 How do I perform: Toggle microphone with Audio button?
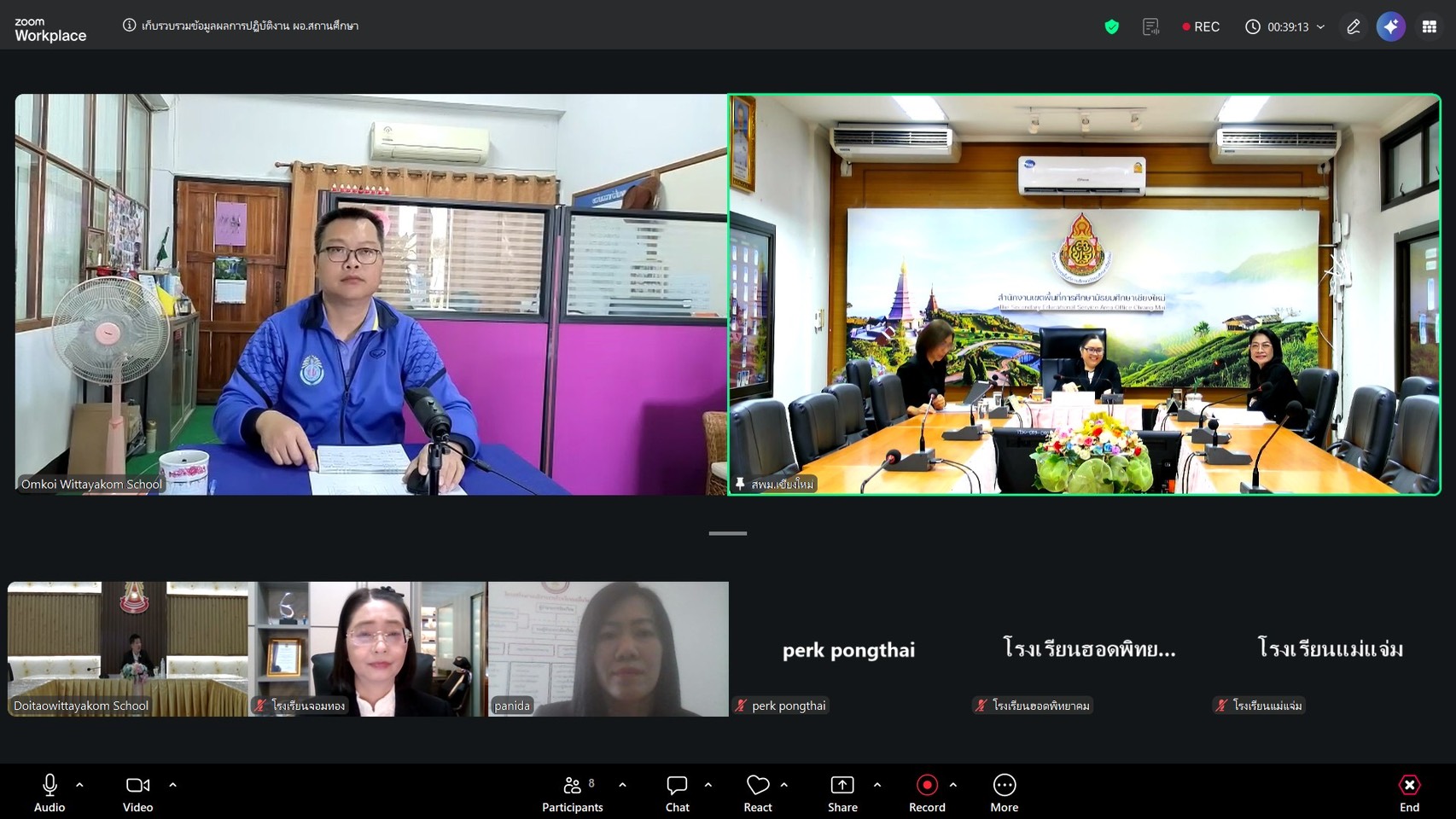[x=50, y=793]
